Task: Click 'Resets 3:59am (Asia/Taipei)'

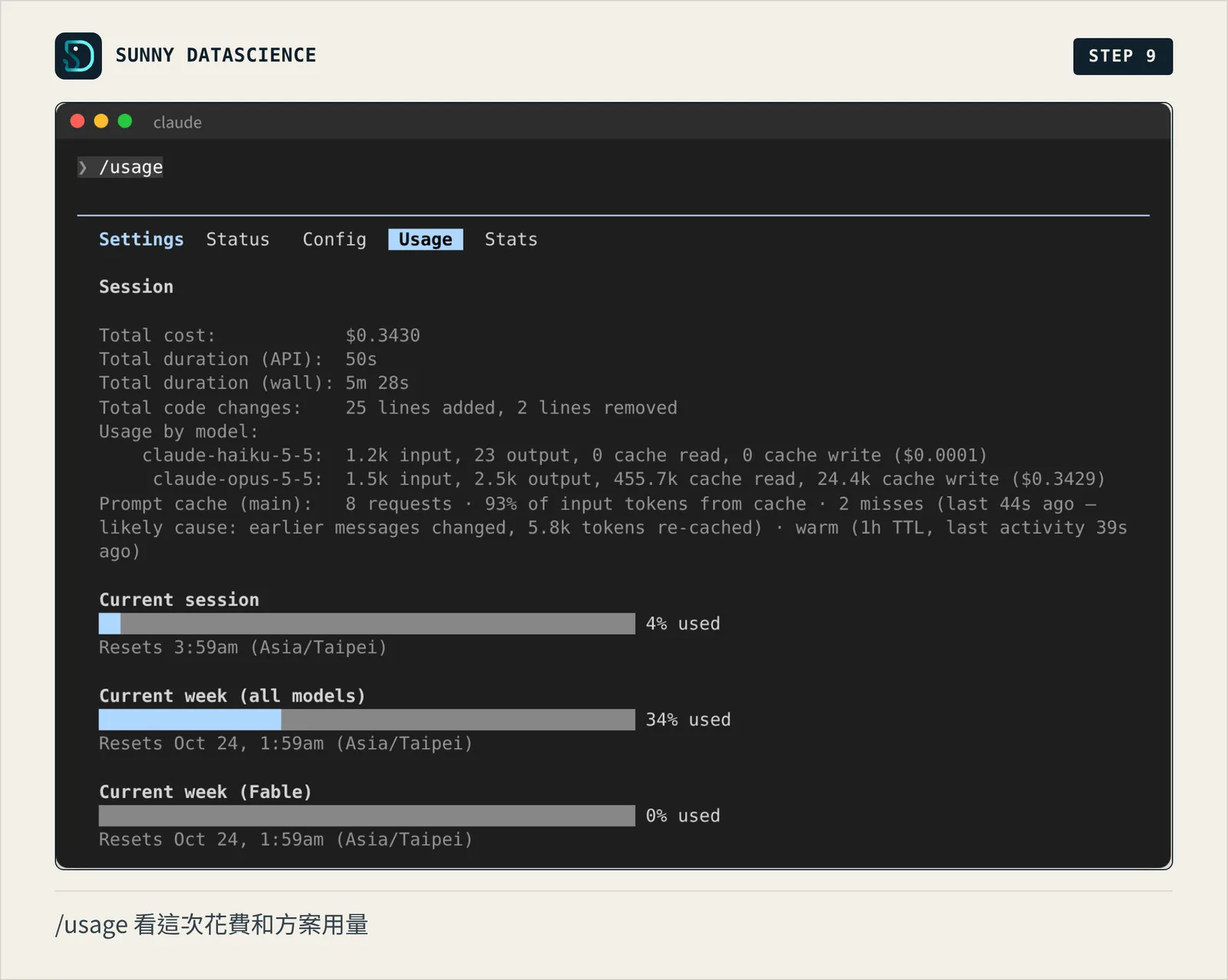Action: pos(243,648)
